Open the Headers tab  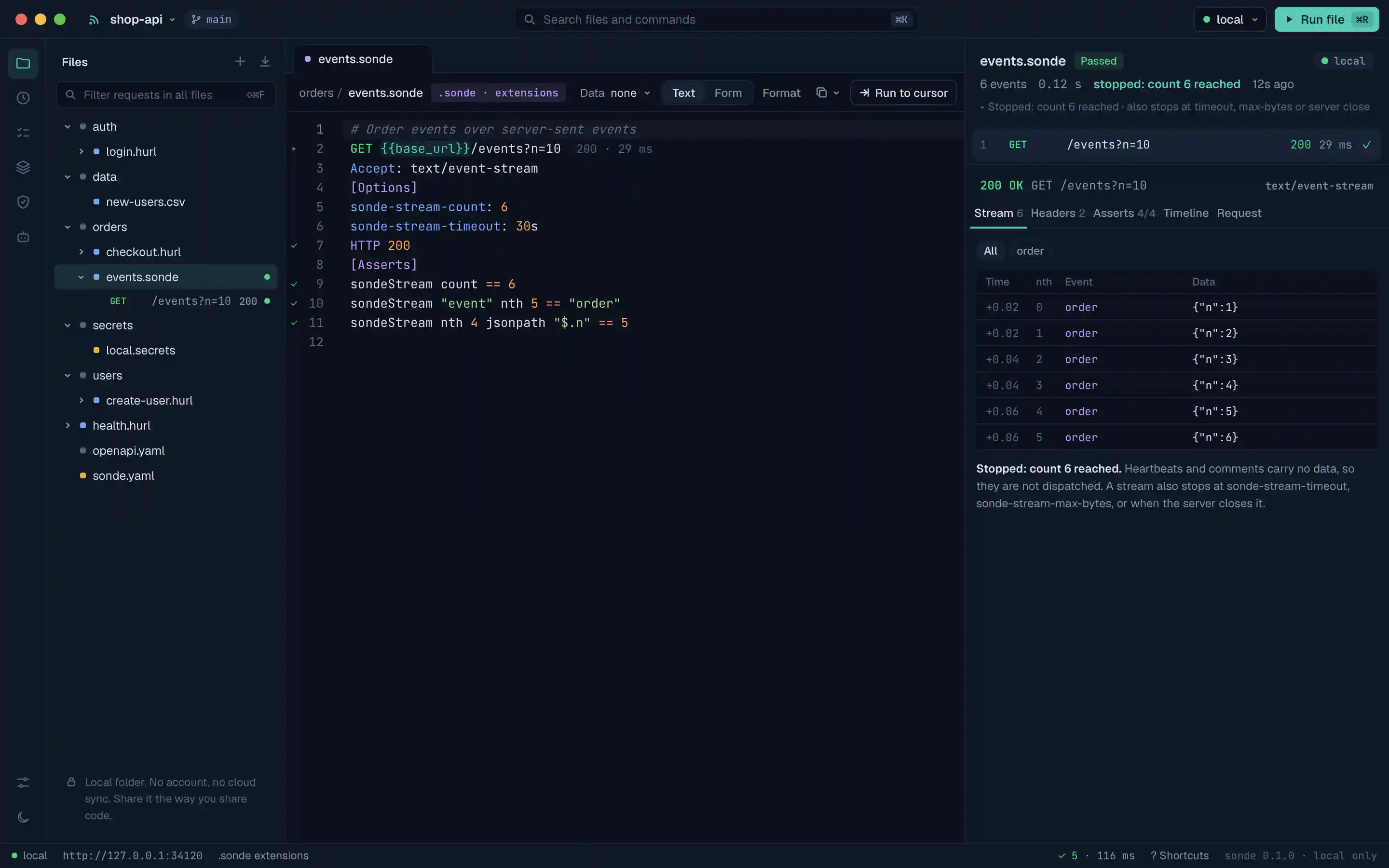(x=1057, y=213)
